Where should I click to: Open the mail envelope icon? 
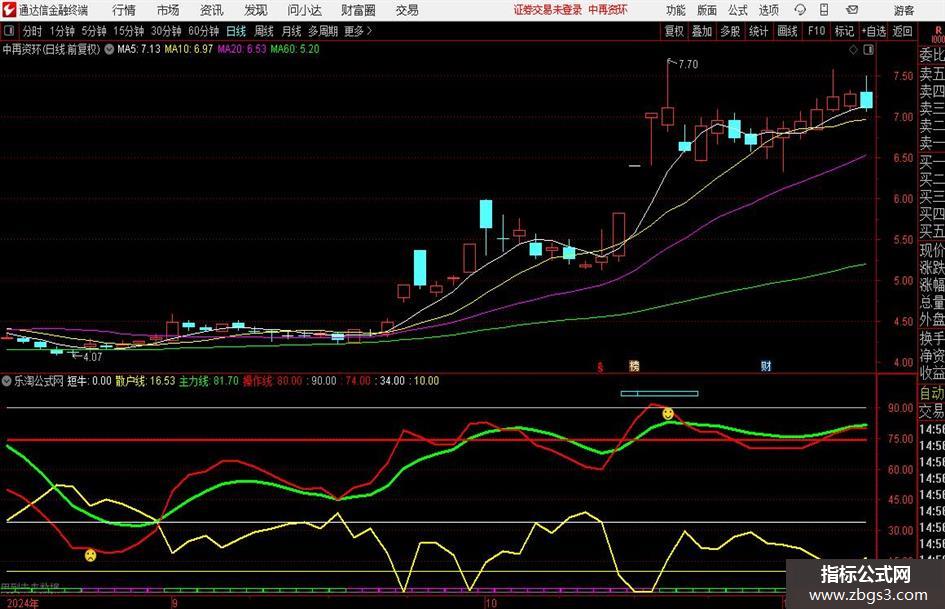click(x=852, y=10)
